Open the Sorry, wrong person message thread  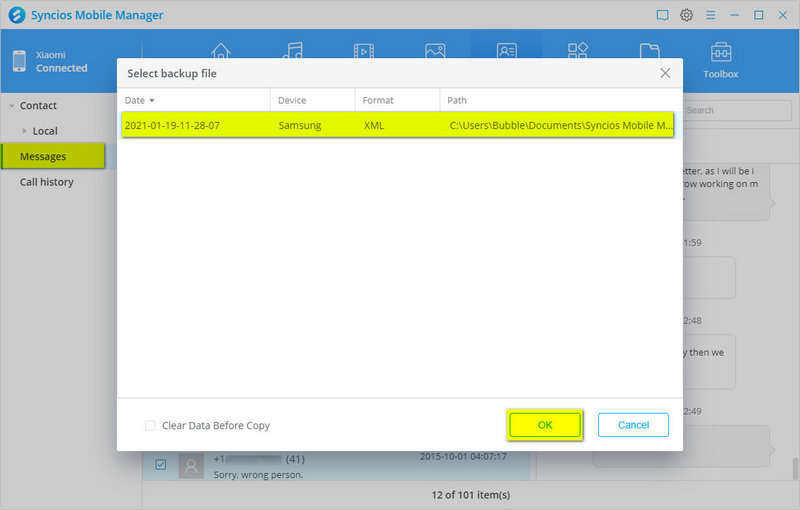[x=336, y=466]
